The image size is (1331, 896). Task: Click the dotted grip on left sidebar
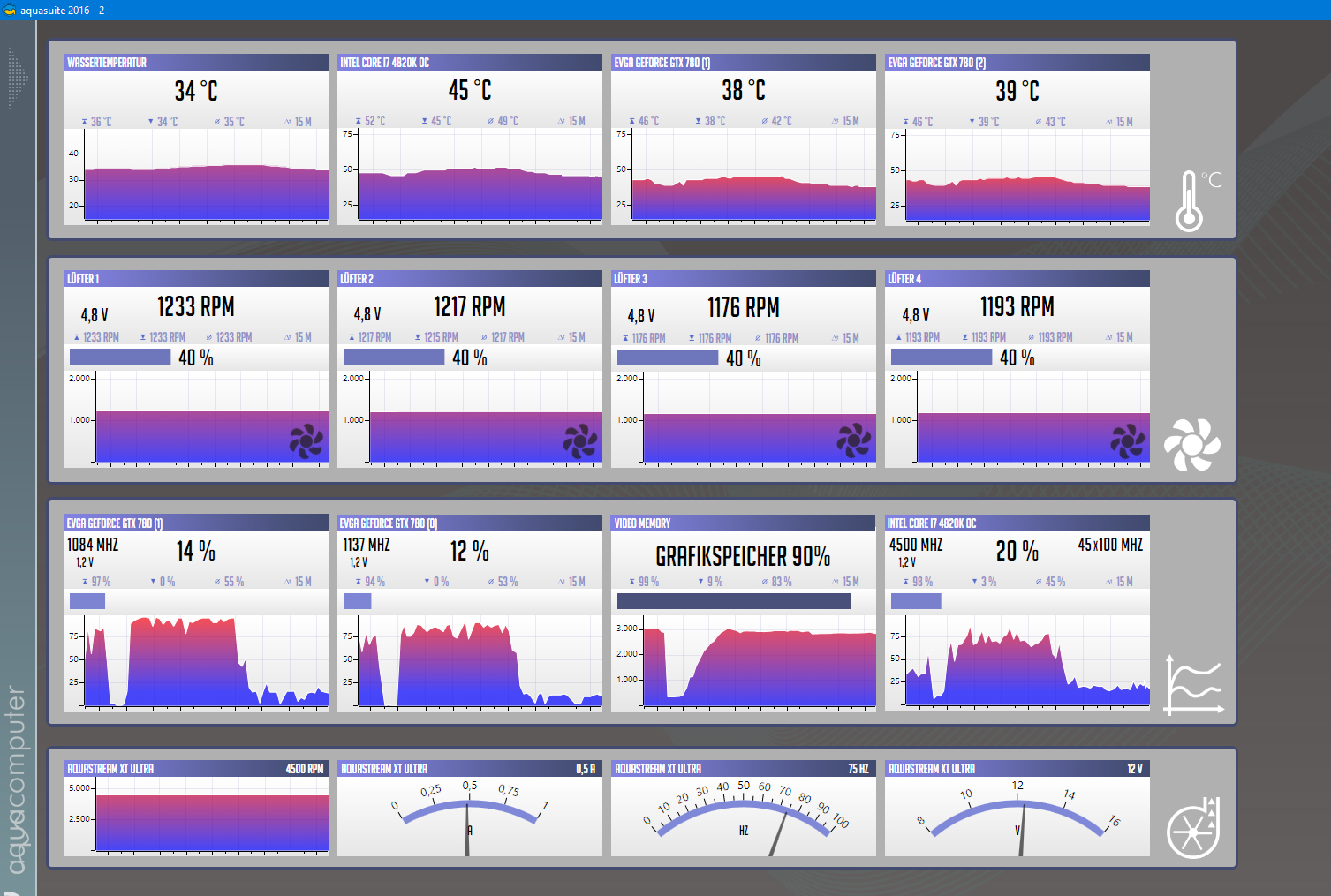click(18, 78)
